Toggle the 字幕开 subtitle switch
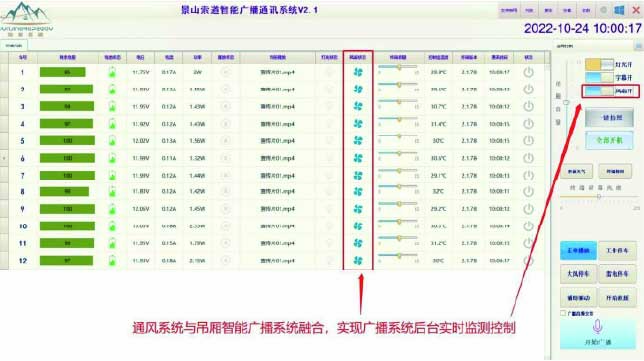The width and height of the screenshot is (644, 361). [599, 77]
